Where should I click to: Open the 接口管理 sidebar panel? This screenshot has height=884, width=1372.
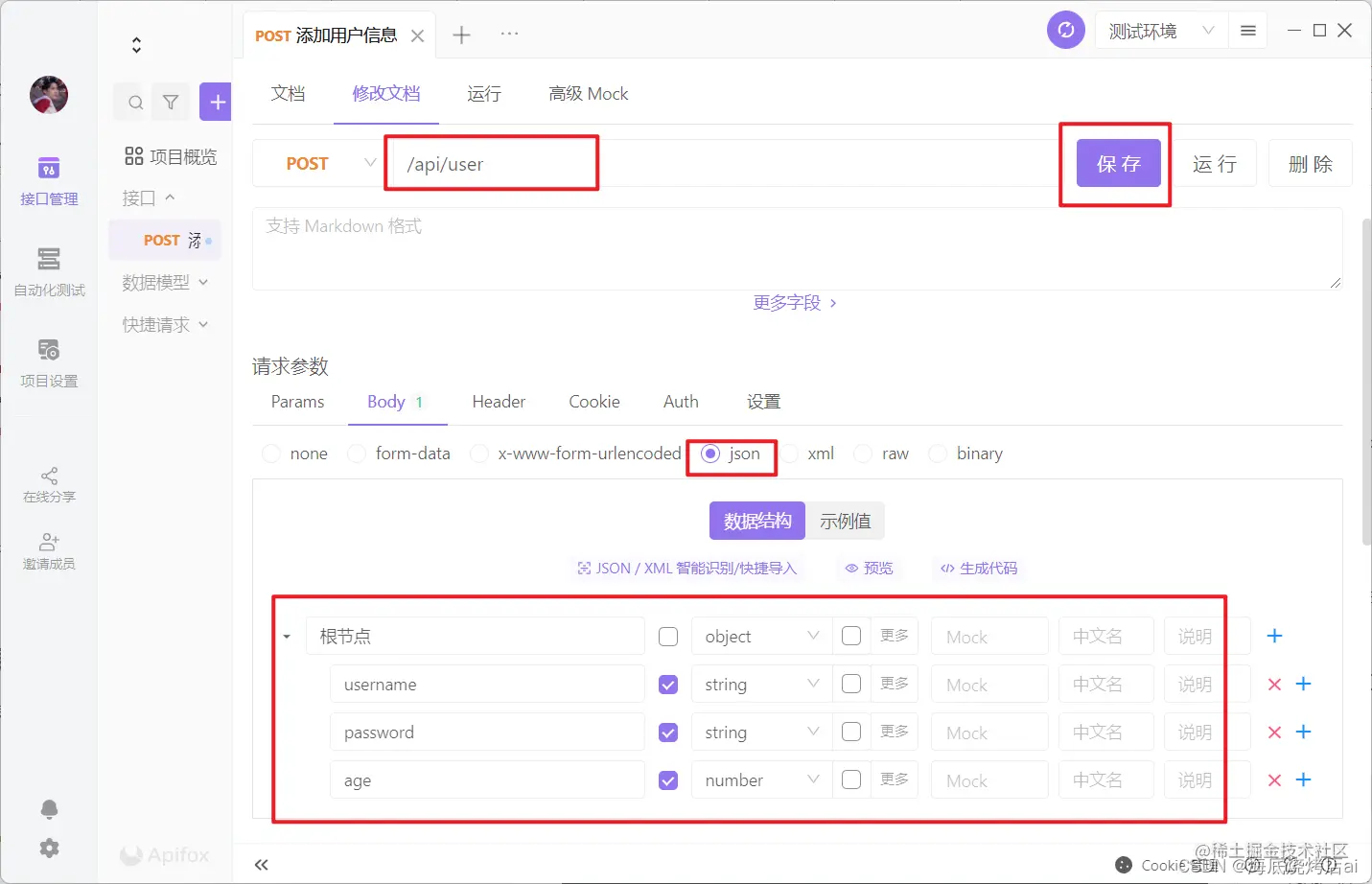click(48, 182)
